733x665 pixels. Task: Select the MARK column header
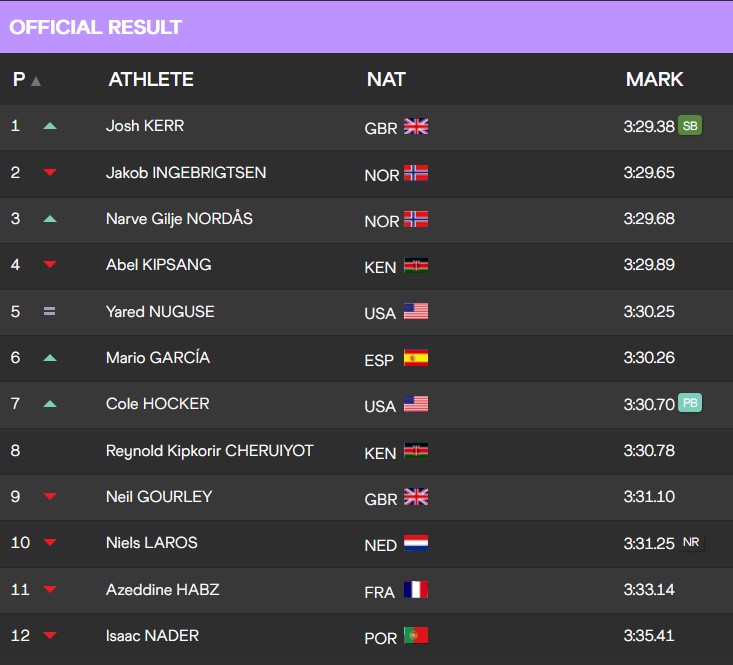click(654, 79)
